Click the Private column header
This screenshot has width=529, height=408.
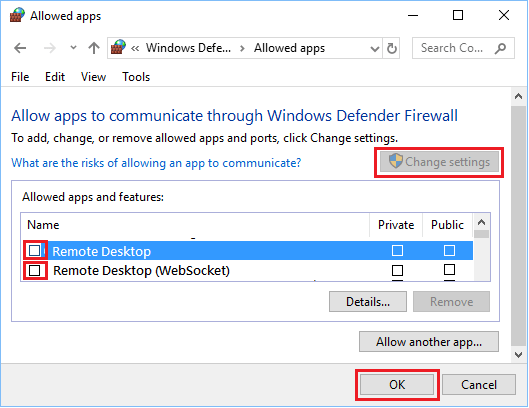396,225
